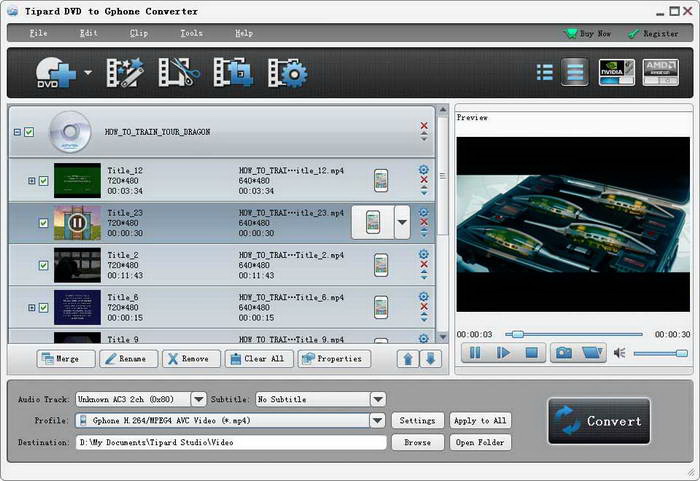Switch to the list view mode icon

[x=545, y=72]
